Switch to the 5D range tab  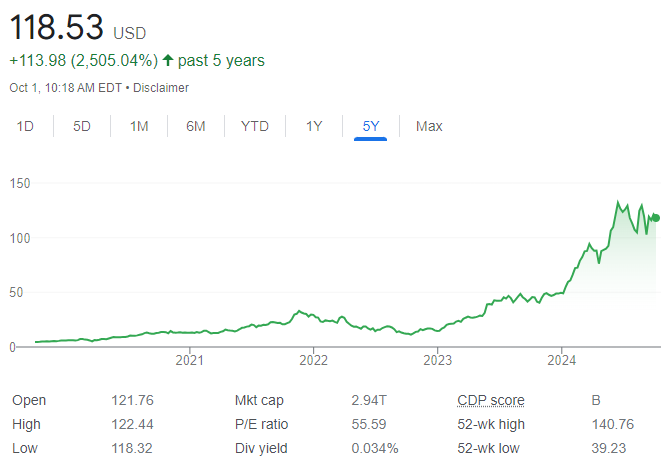[82, 126]
